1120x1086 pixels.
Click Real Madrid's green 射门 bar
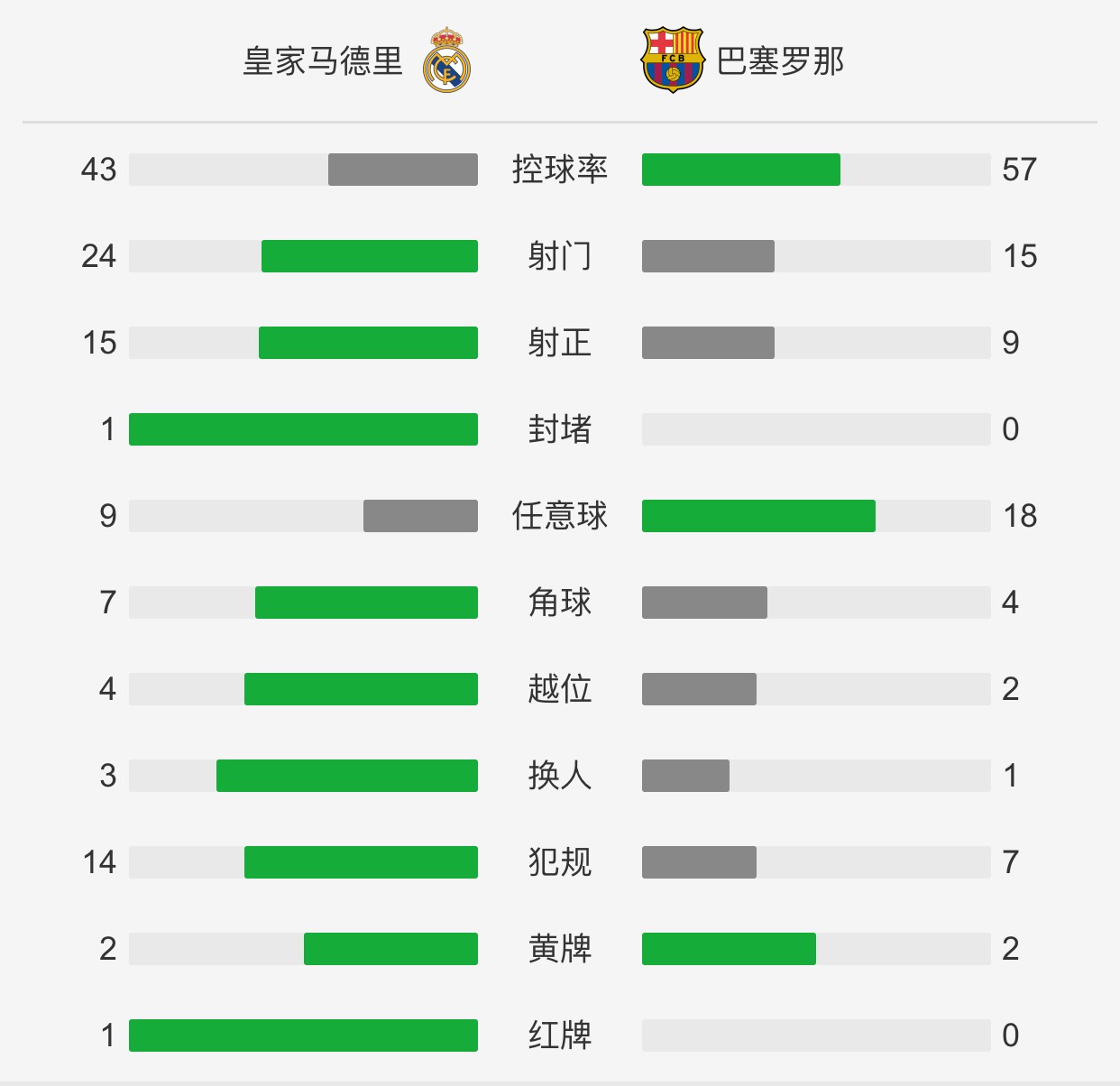pyautogui.click(x=370, y=256)
